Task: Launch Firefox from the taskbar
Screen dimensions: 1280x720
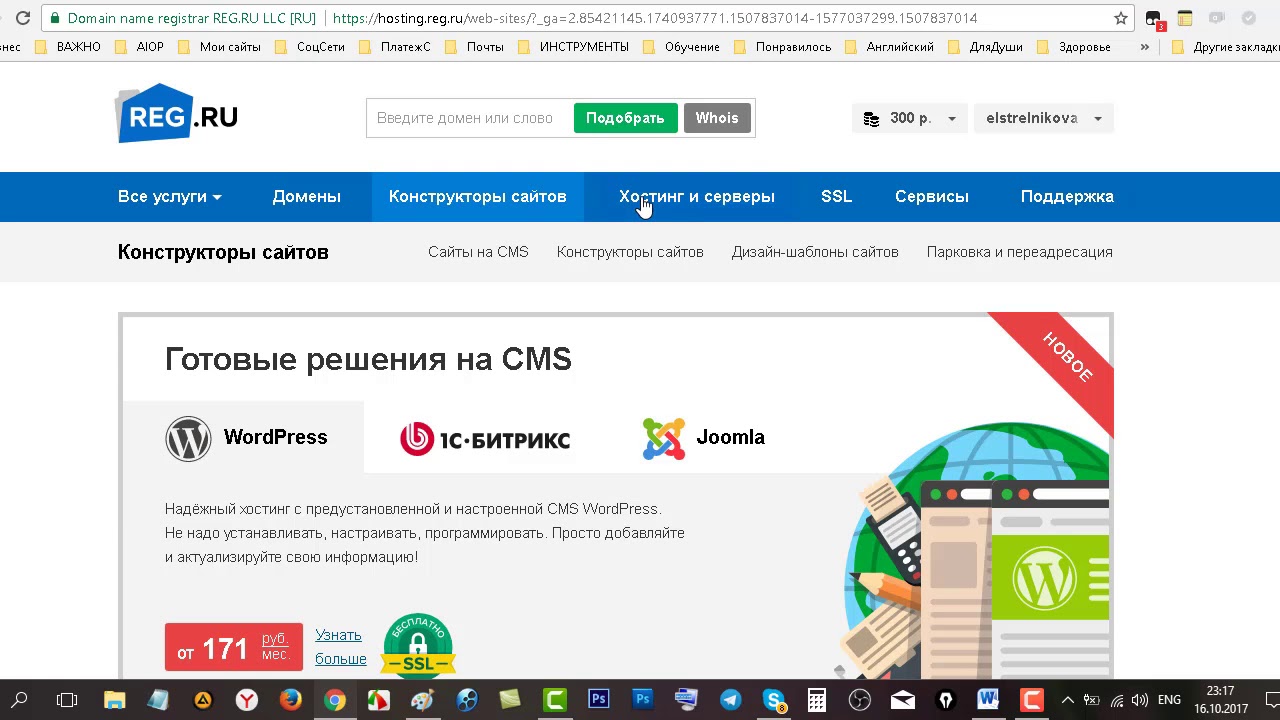Action: 290,700
